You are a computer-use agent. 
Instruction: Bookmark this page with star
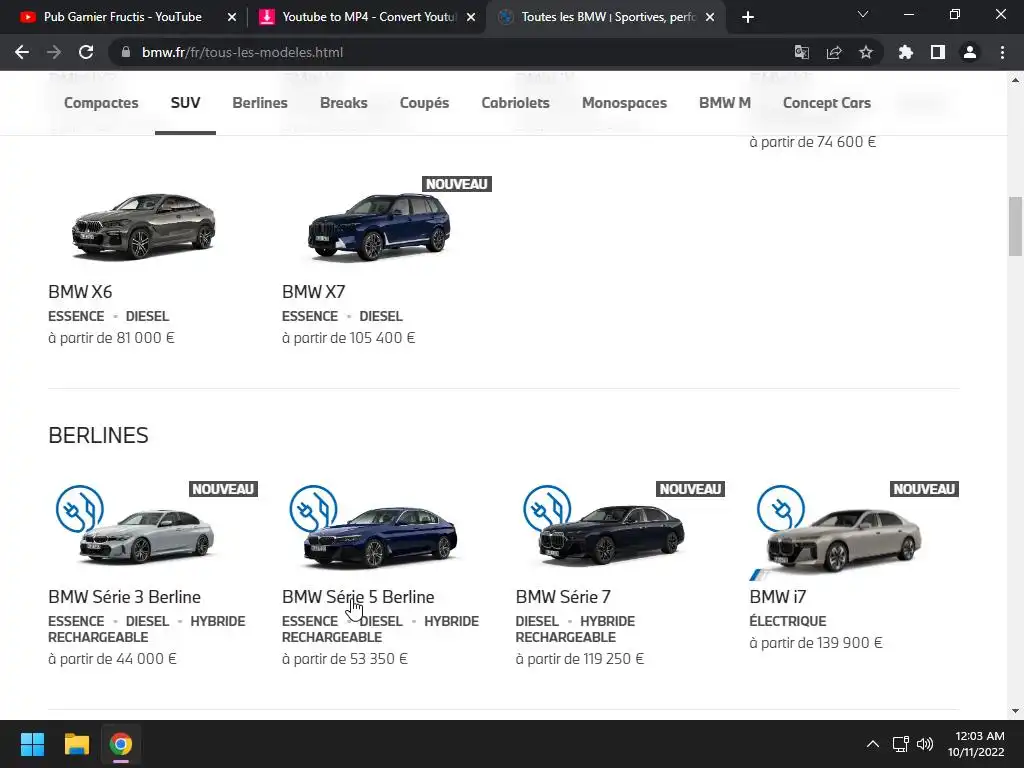tap(866, 52)
